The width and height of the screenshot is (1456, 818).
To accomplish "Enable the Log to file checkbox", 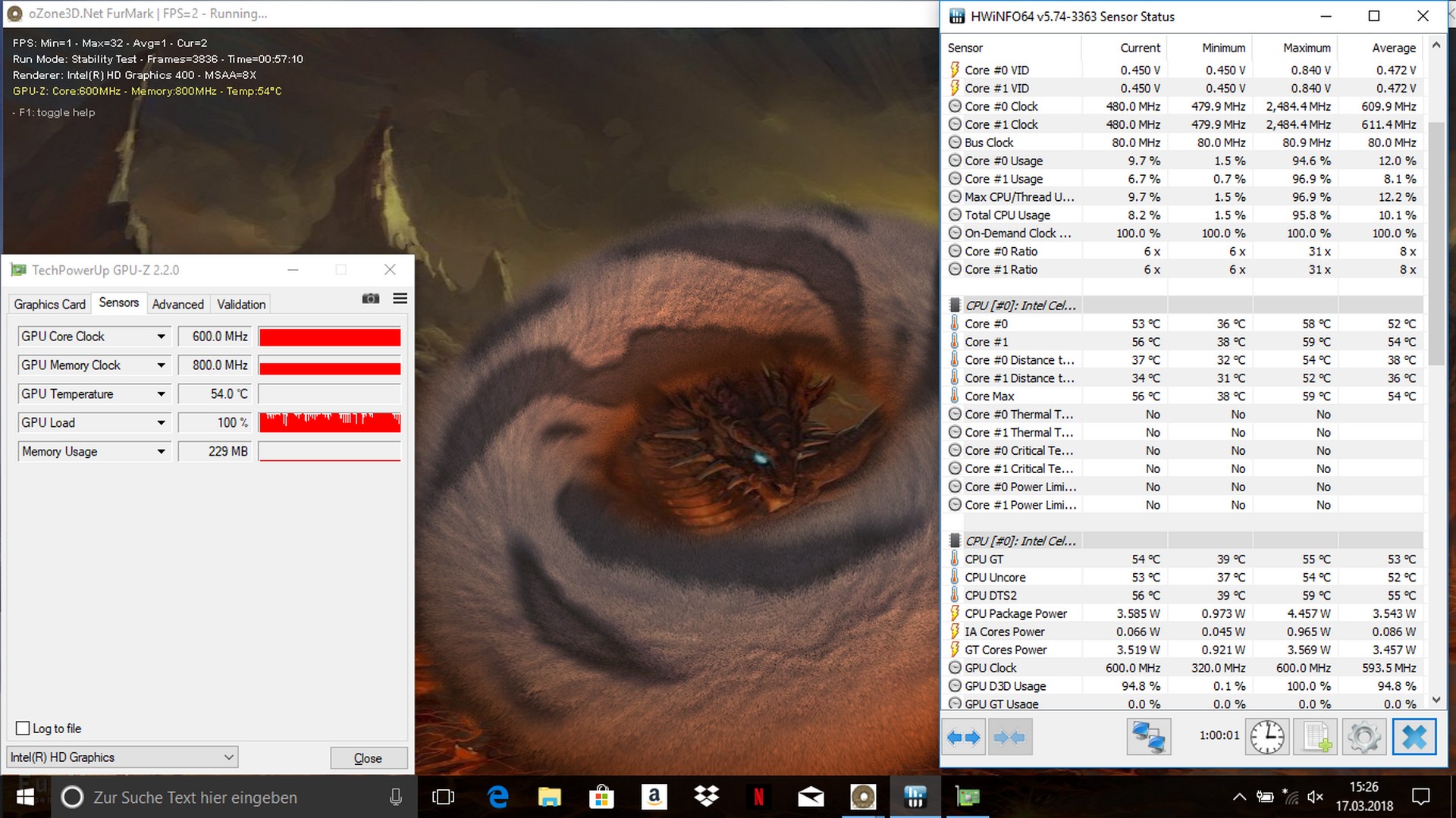I will click(x=23, y=729).
